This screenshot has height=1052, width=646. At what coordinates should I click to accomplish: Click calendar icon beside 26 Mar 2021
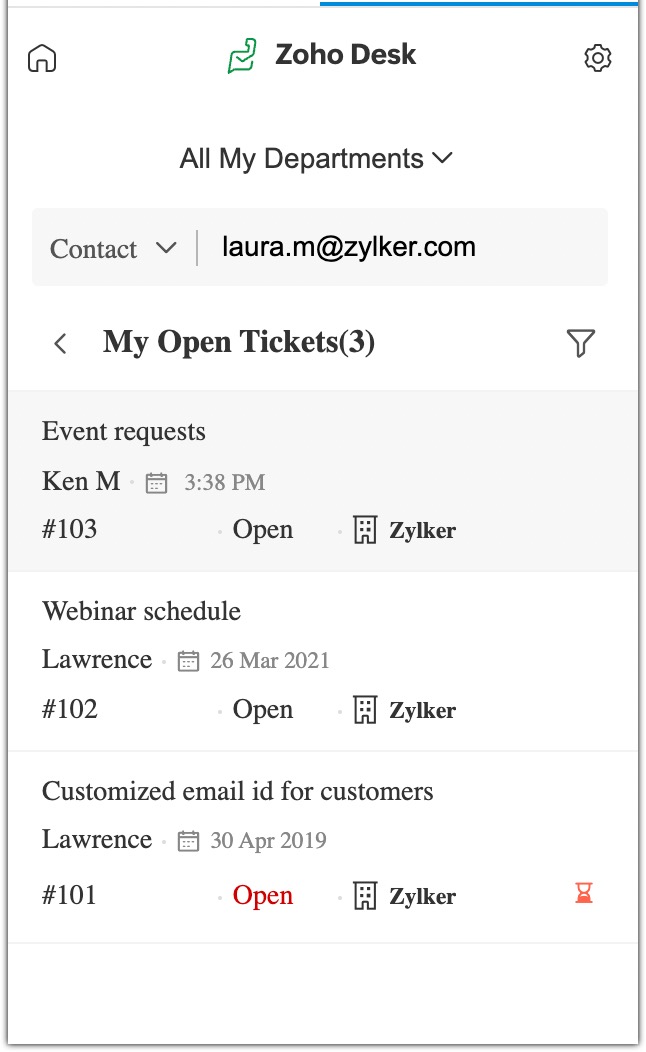[x=188, y=661]
